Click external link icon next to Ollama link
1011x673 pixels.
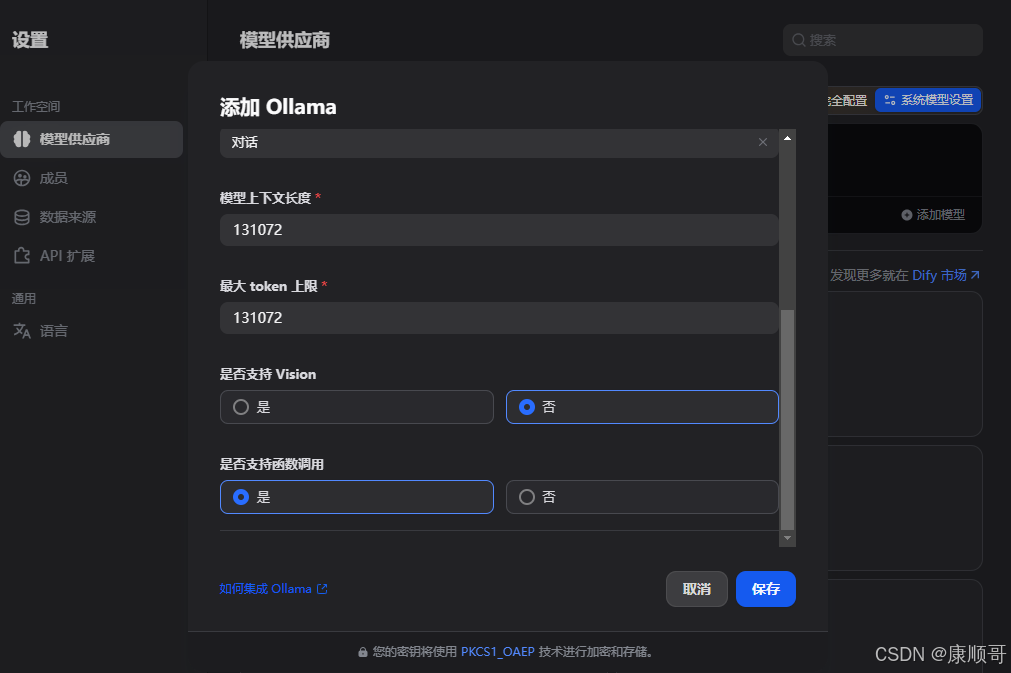(x=322, y=589)
